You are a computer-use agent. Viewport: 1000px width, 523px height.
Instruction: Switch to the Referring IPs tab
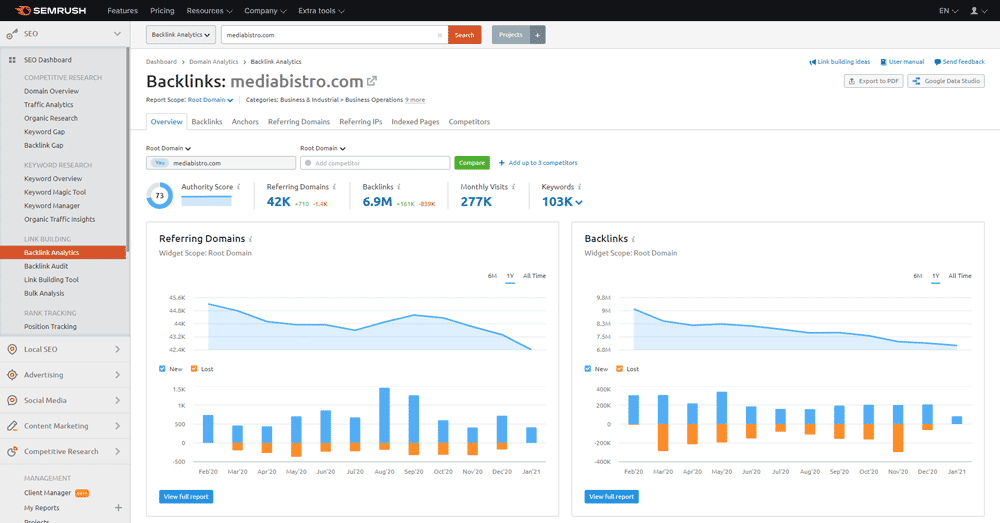click(360, 122)
